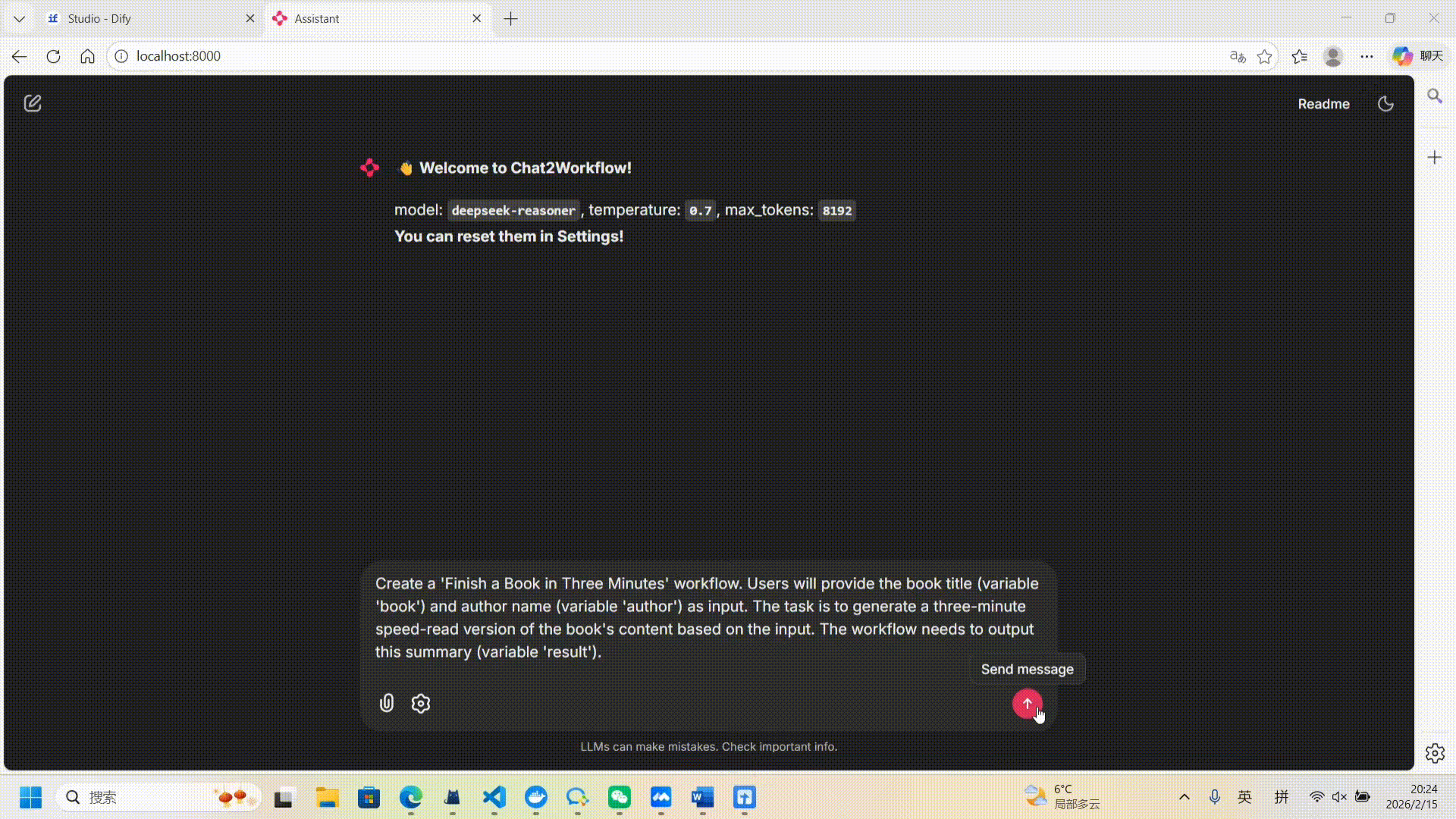Click inside the workflow prompt text box
The width and height of the screenshot is (1456, 819).
click(x=708, y=617)
